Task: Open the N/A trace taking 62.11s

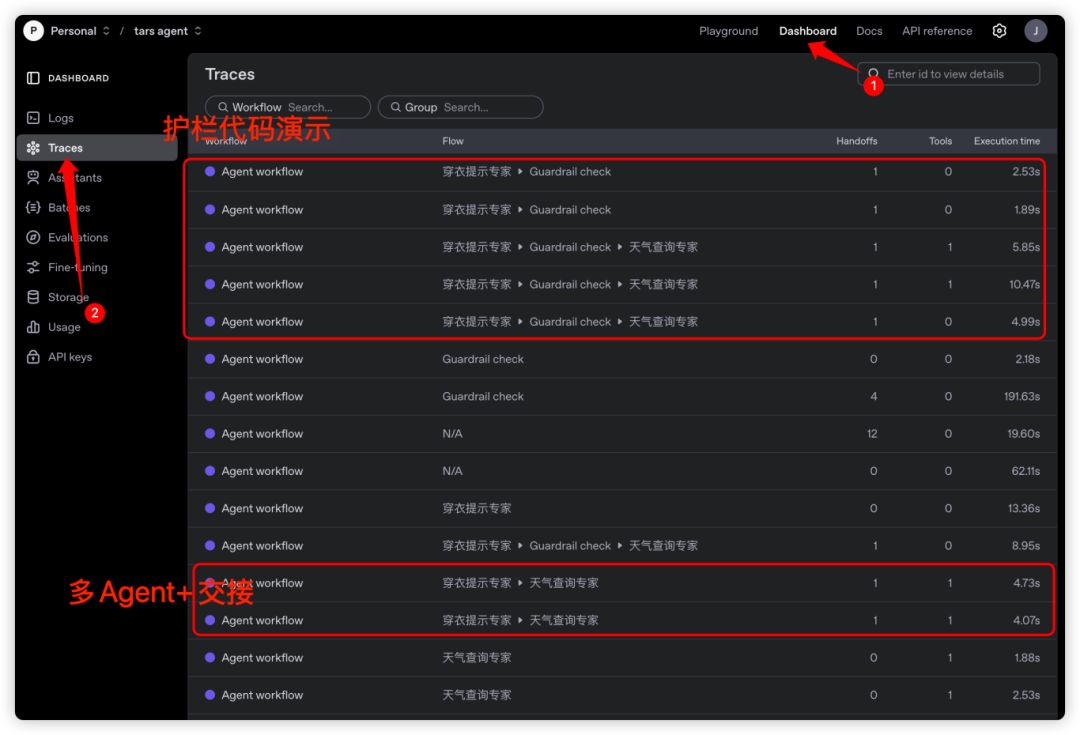Action: (622, 470)
